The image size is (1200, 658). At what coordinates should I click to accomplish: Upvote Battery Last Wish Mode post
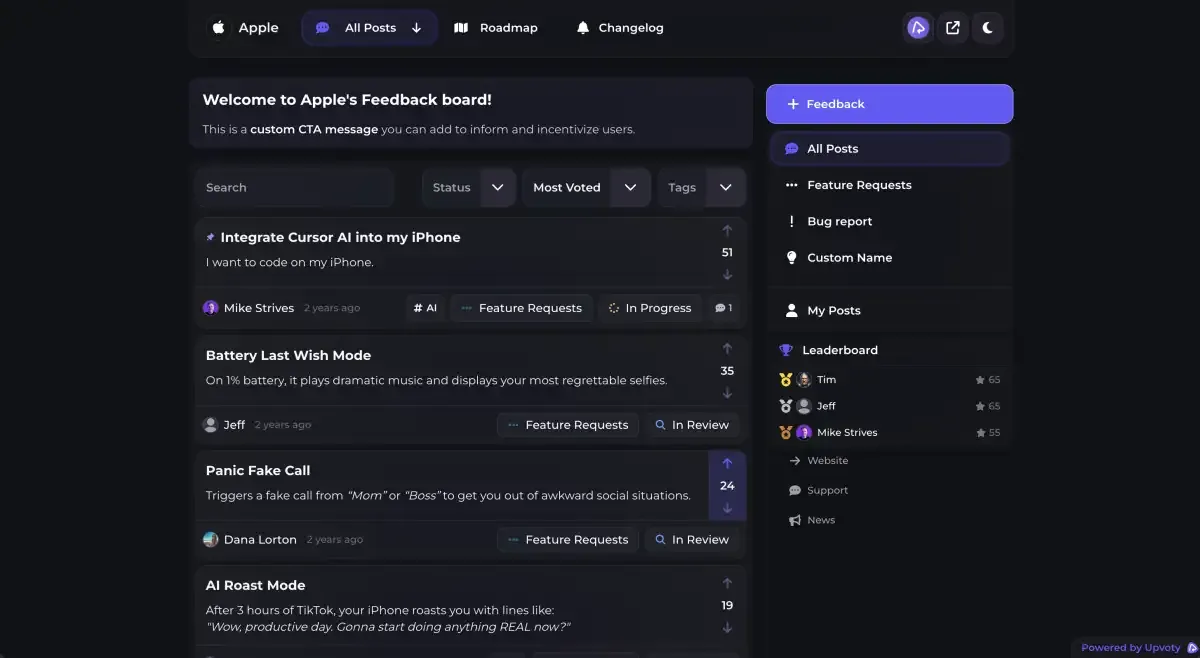727,349
